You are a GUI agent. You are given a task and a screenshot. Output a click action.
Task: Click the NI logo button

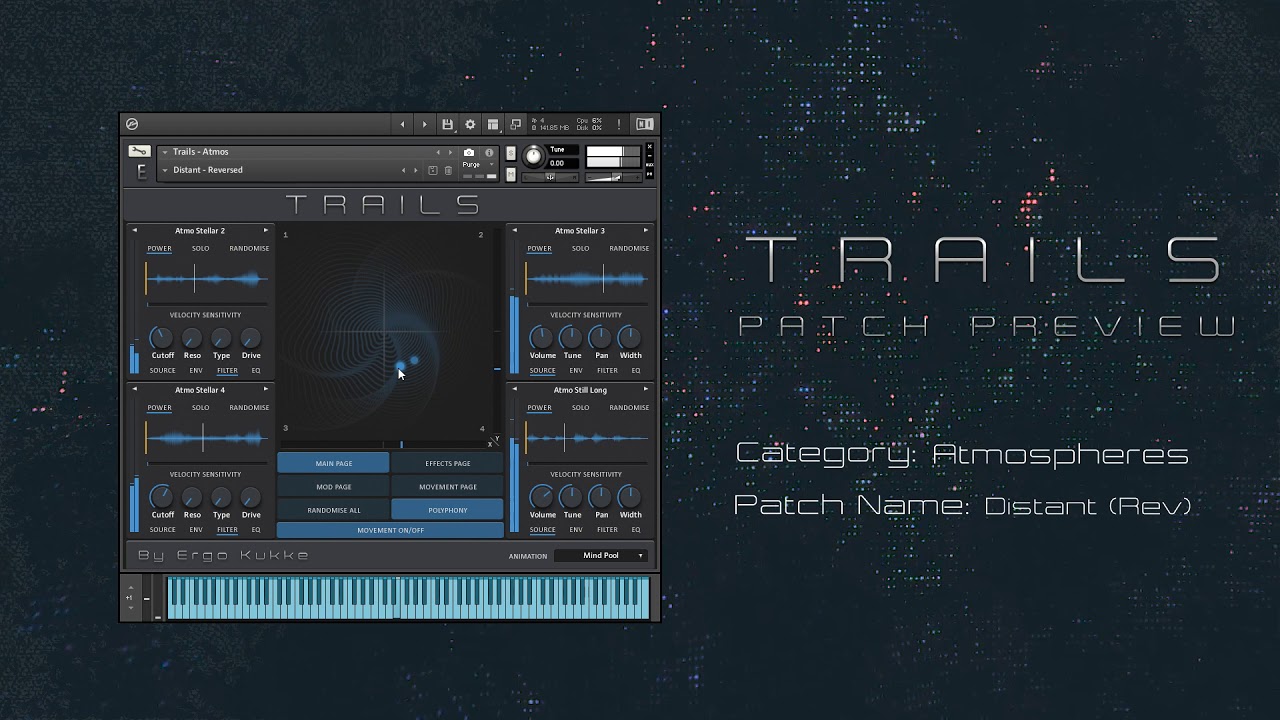[645, 124]
